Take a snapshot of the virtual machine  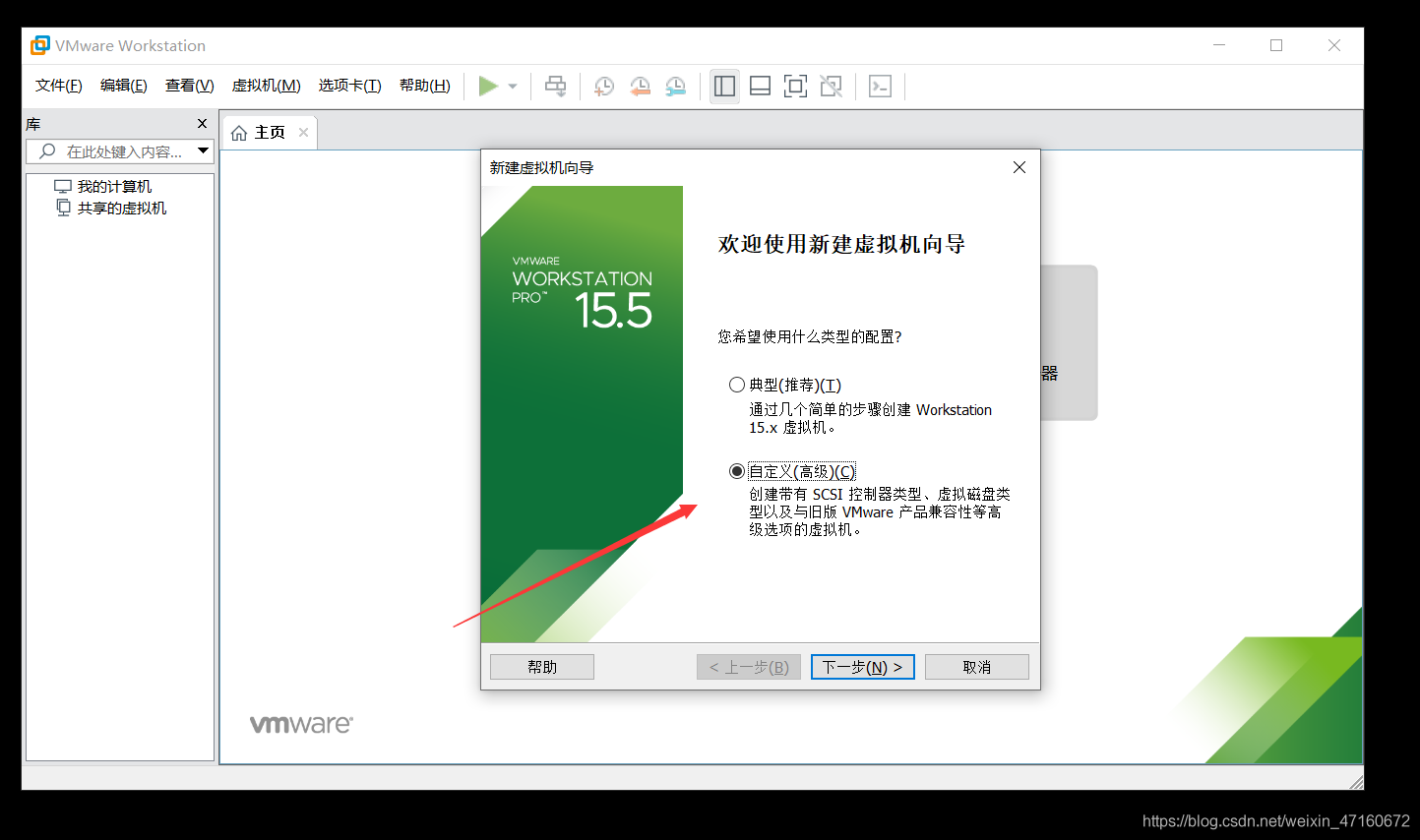point(604,87)
